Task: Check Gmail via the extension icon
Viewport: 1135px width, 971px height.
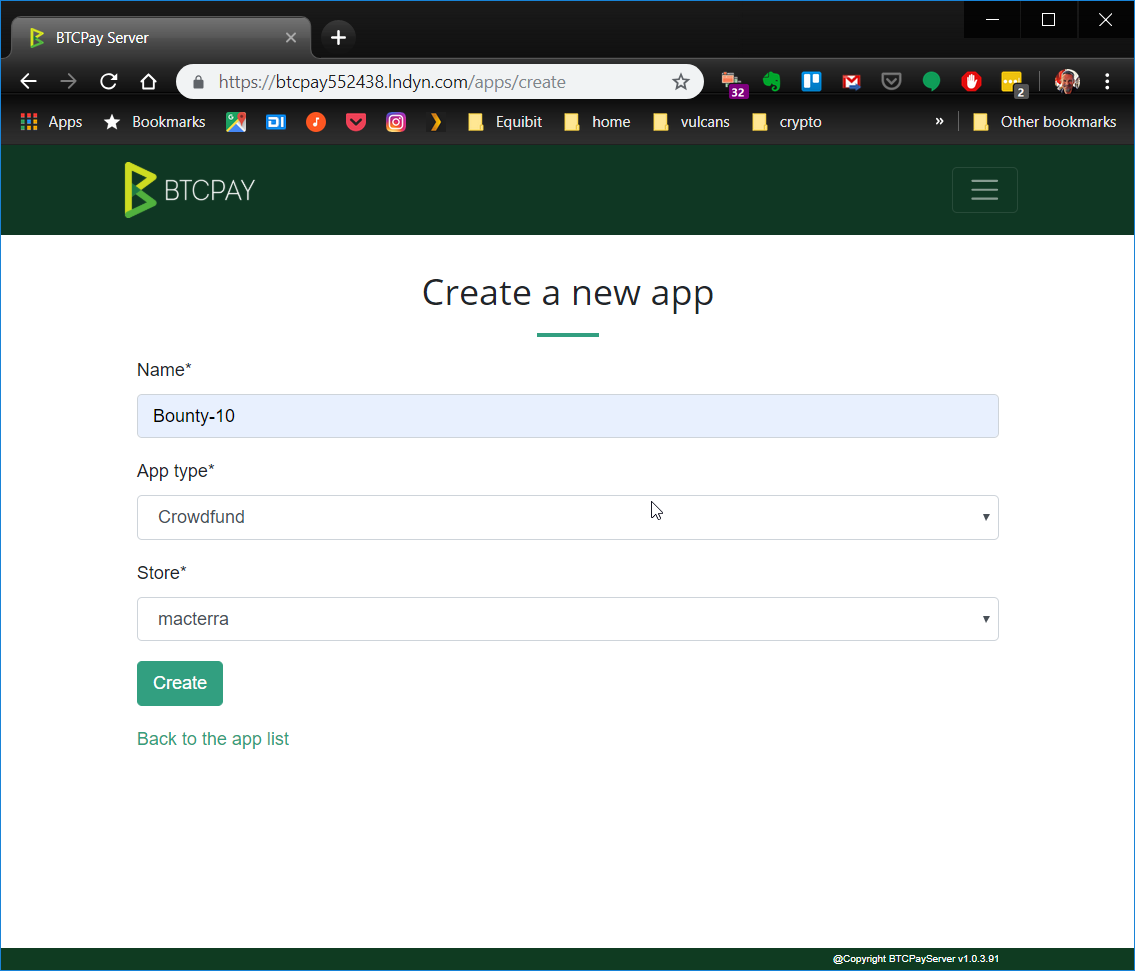Action: pyautogui.click(x=851, y=81)
